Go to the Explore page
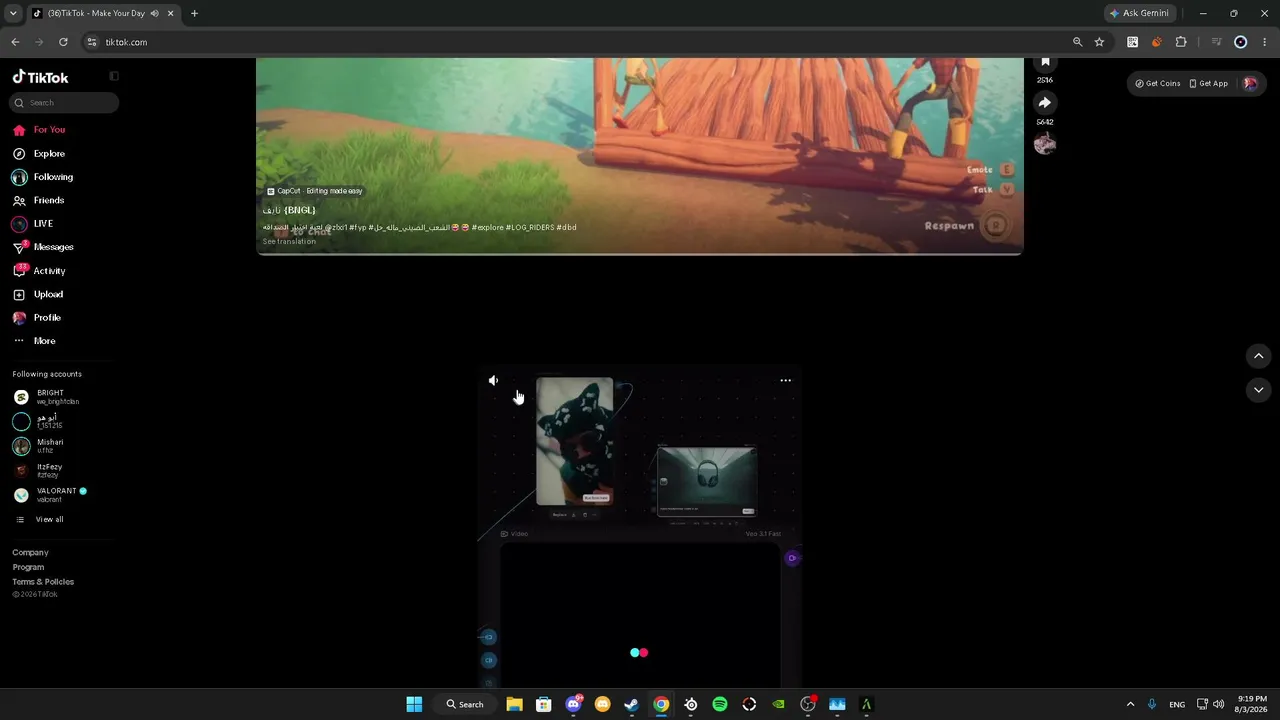The height and width of the screenshot is (720, 1280). (x=40, y=154)
